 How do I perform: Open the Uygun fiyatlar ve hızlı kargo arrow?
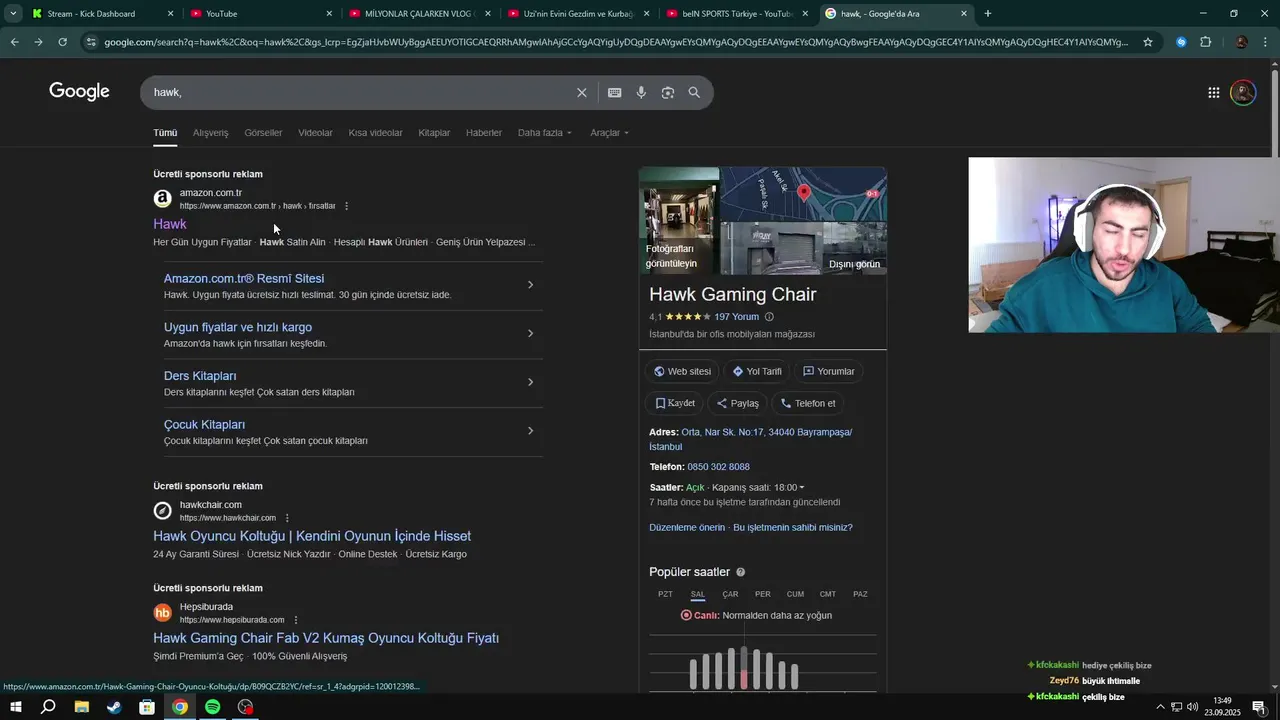530,334
